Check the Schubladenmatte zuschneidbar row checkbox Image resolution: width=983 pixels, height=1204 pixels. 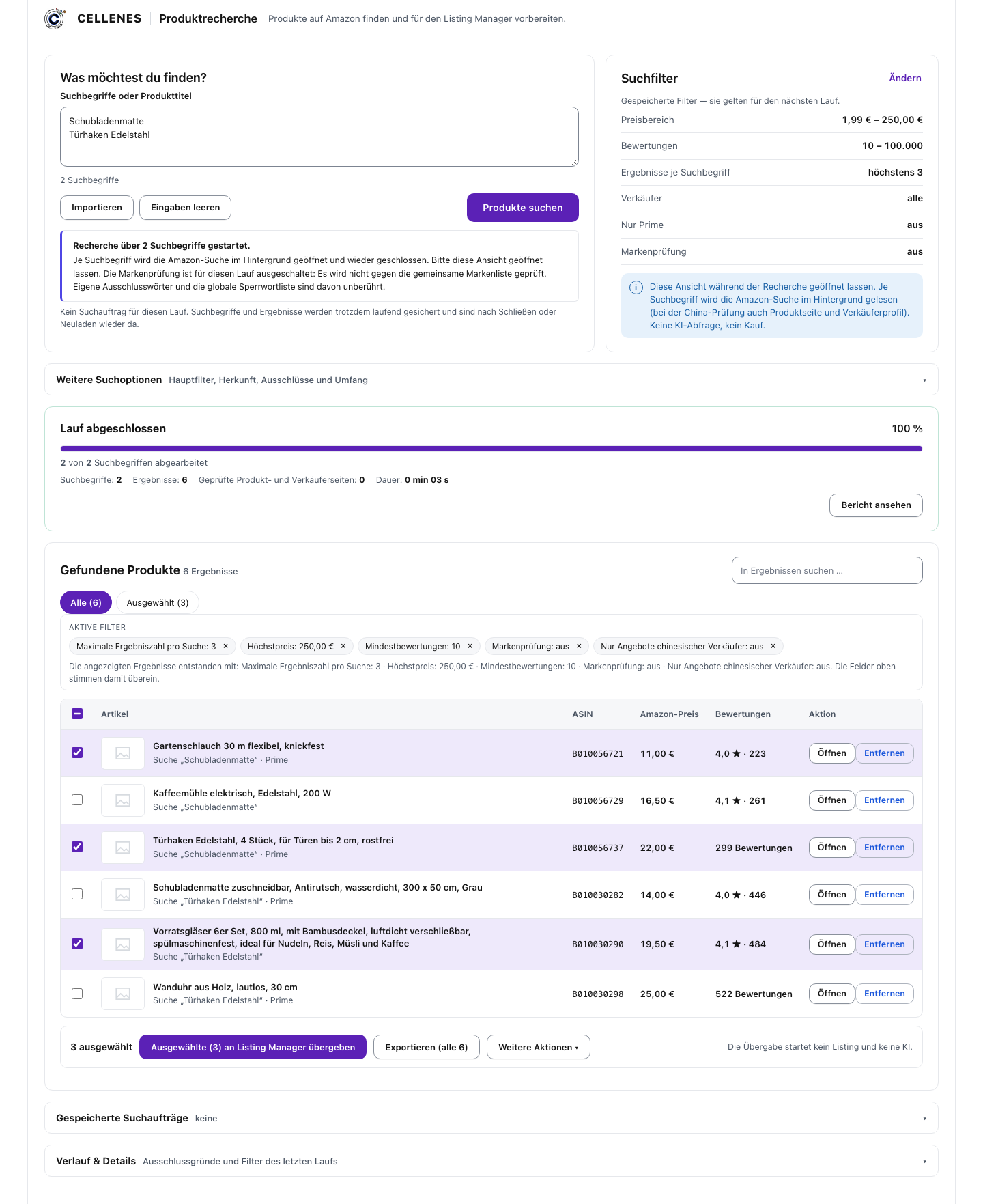77,894
